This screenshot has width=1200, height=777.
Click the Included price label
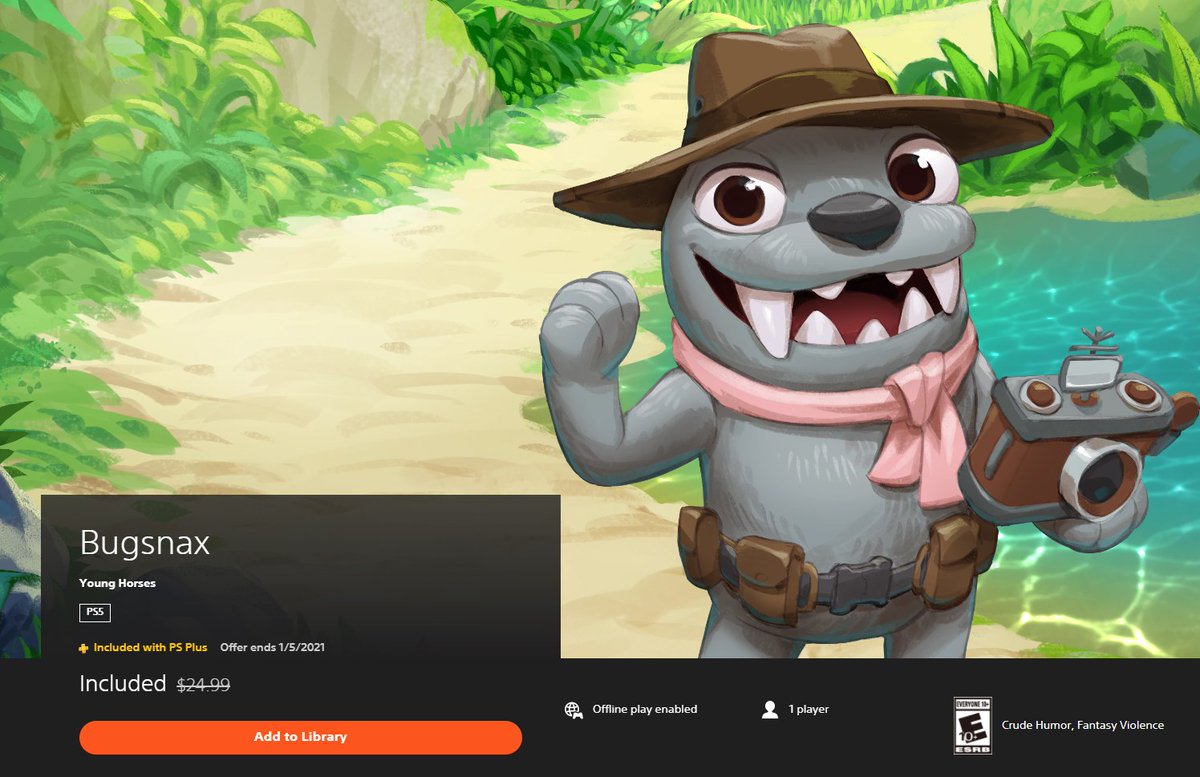tap(123, 684)
